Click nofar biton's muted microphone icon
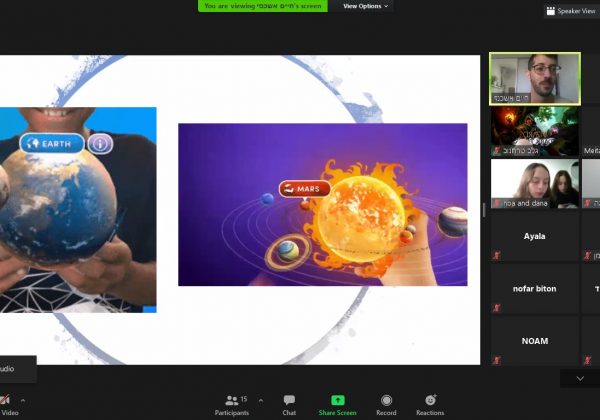 click(497, 308)
